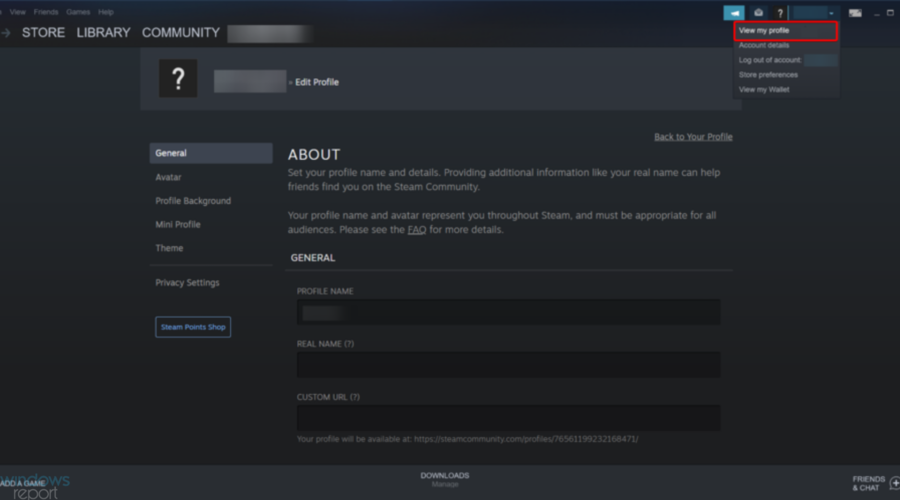Select the Avatar settings tab

168,177
